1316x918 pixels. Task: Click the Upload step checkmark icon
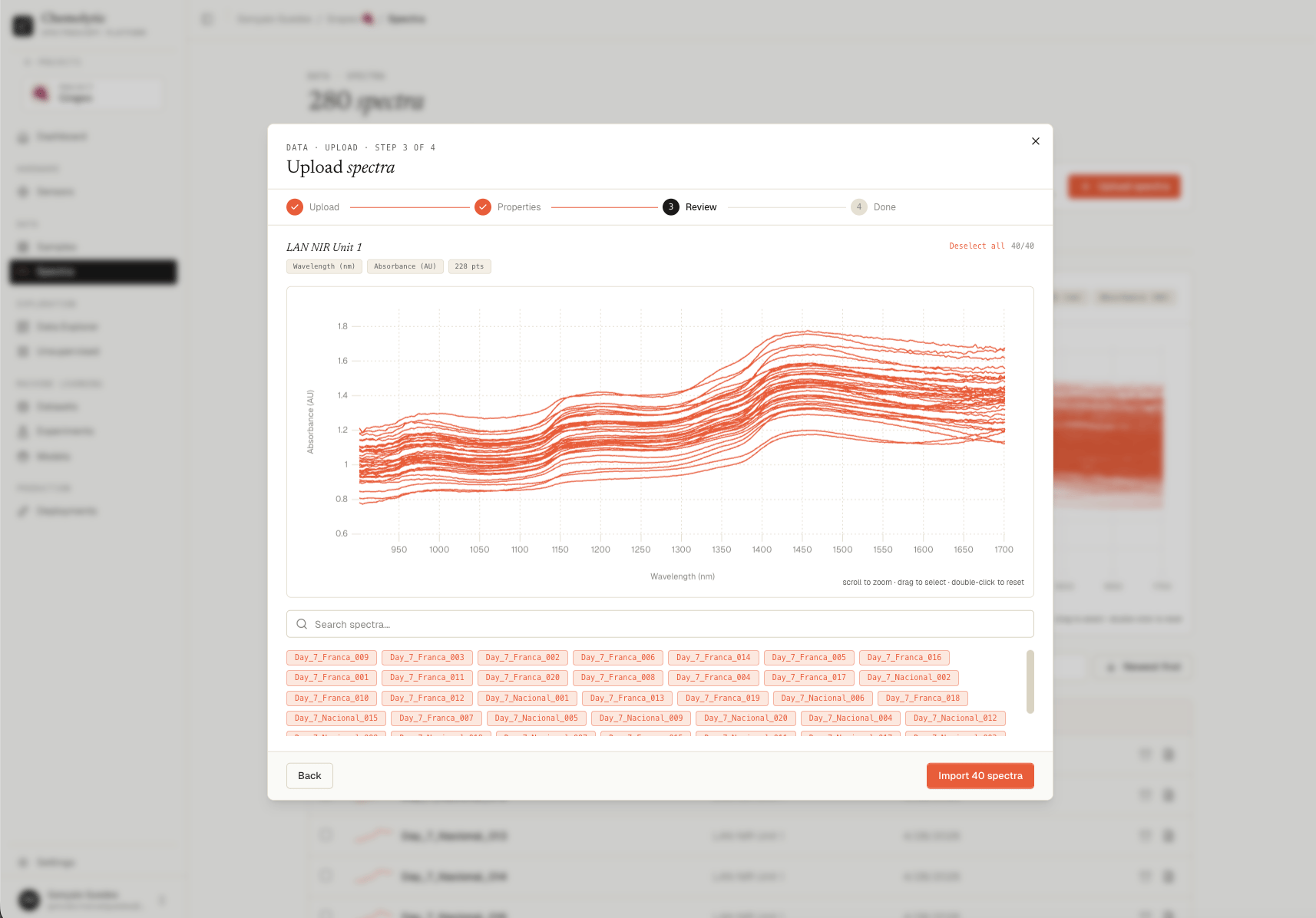point(295,207)
